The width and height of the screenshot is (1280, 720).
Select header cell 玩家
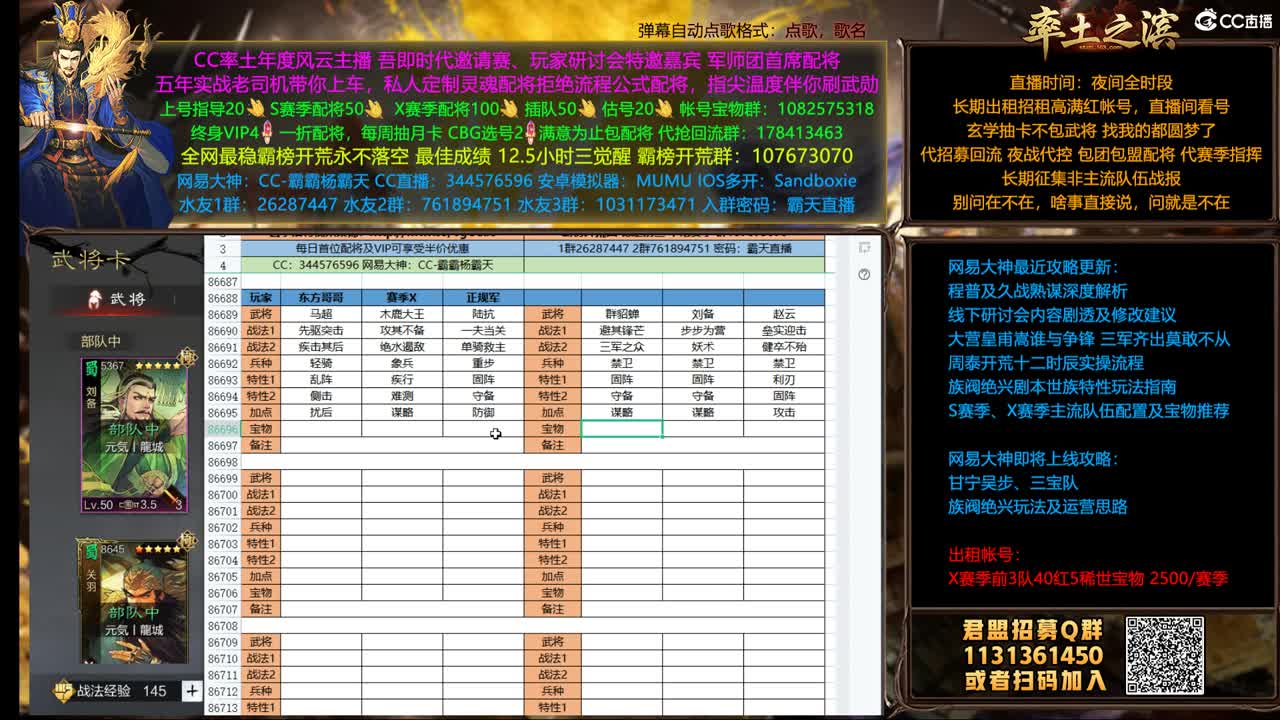click(x=260, y=298)
